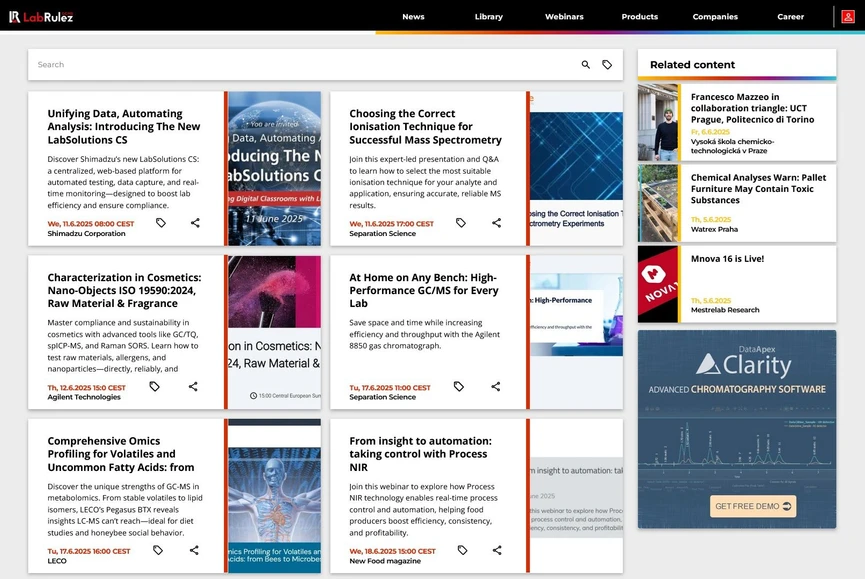Click tag icon on Omics Profiling card
The width and height of the screenshot is (865, 579).
click(158, 550)
